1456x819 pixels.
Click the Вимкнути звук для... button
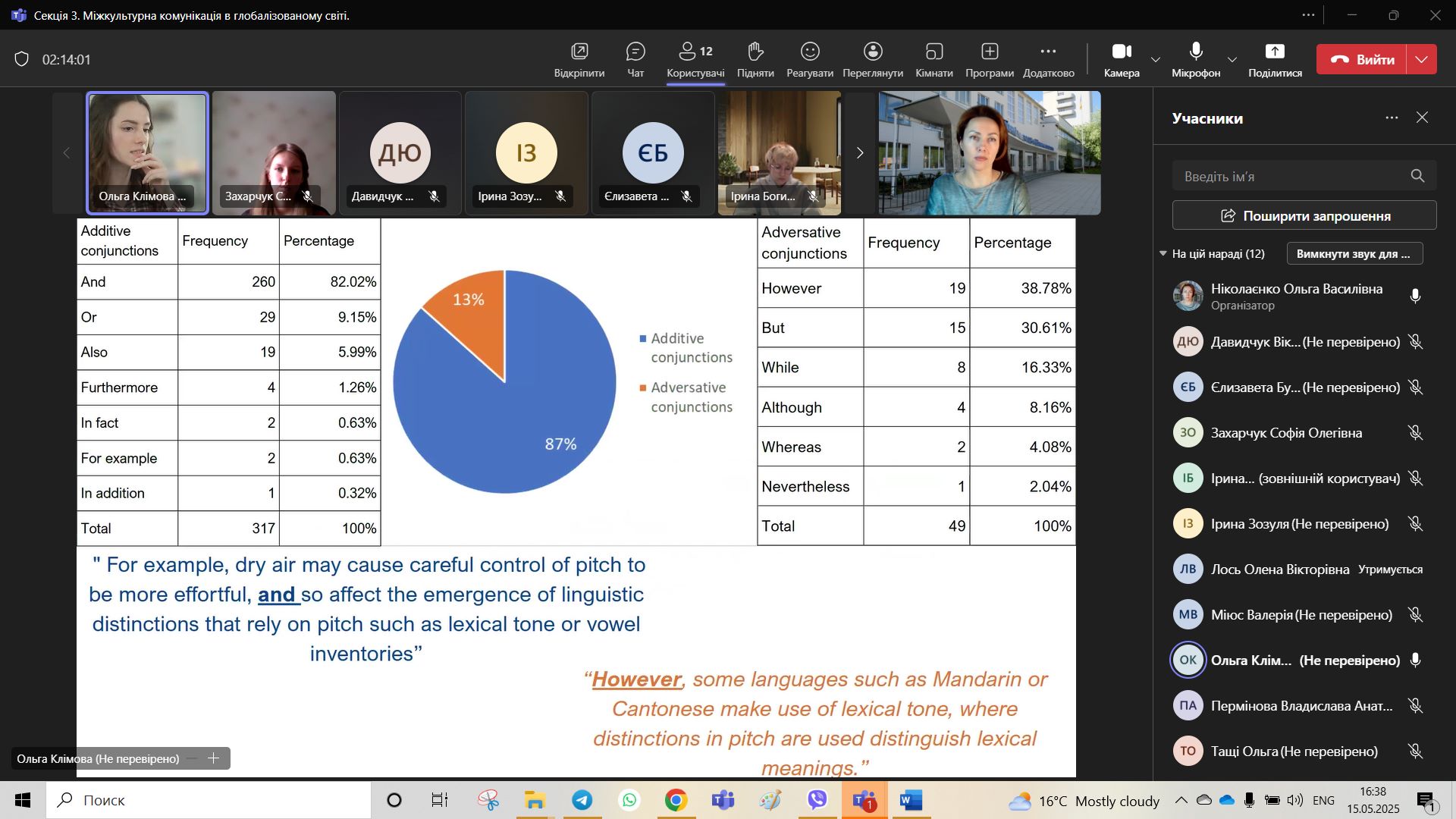click(x=1353, y=254)
